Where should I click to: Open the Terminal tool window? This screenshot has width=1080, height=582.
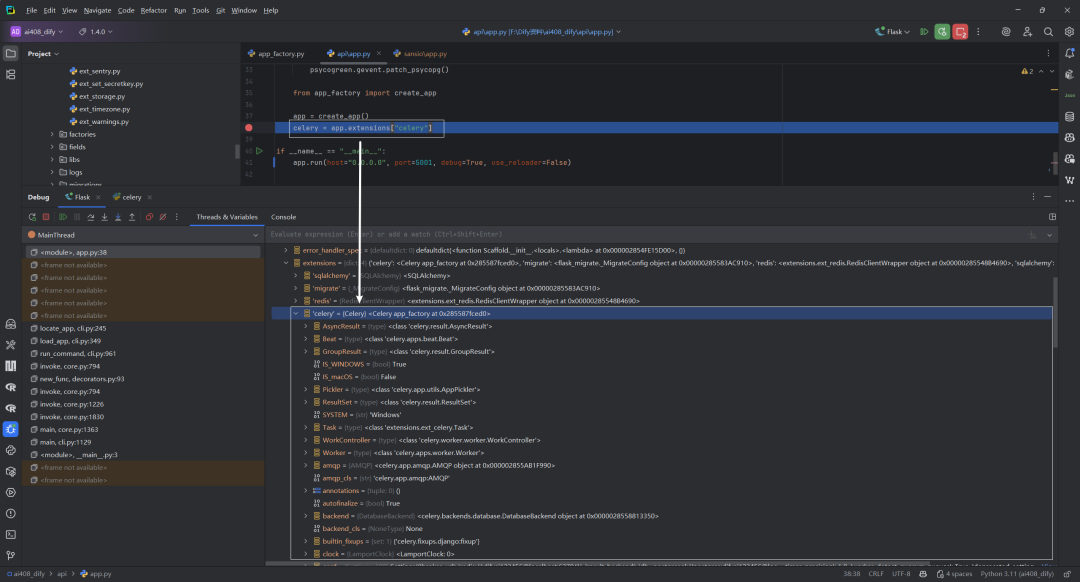point(10,534)
